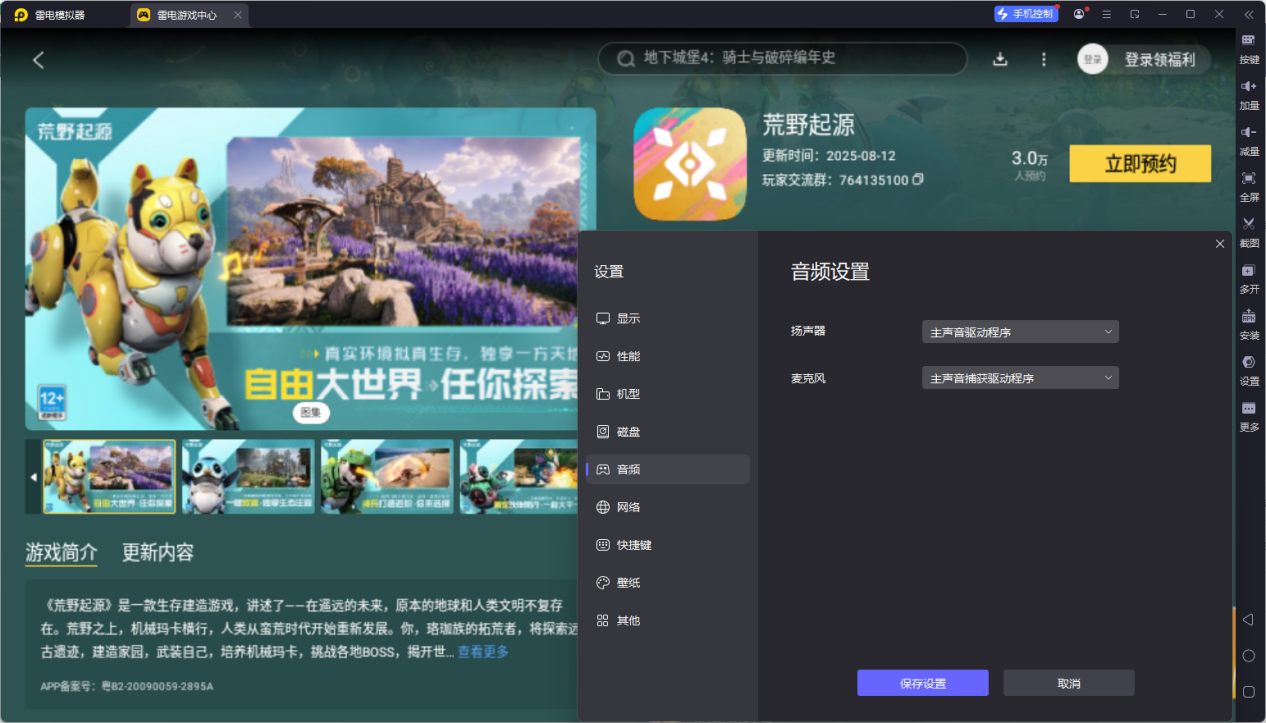This screenshot has height=723, width=1266.
Task: Open 更多 more tools in sidebar
Action: click(x=1249, y=416)
